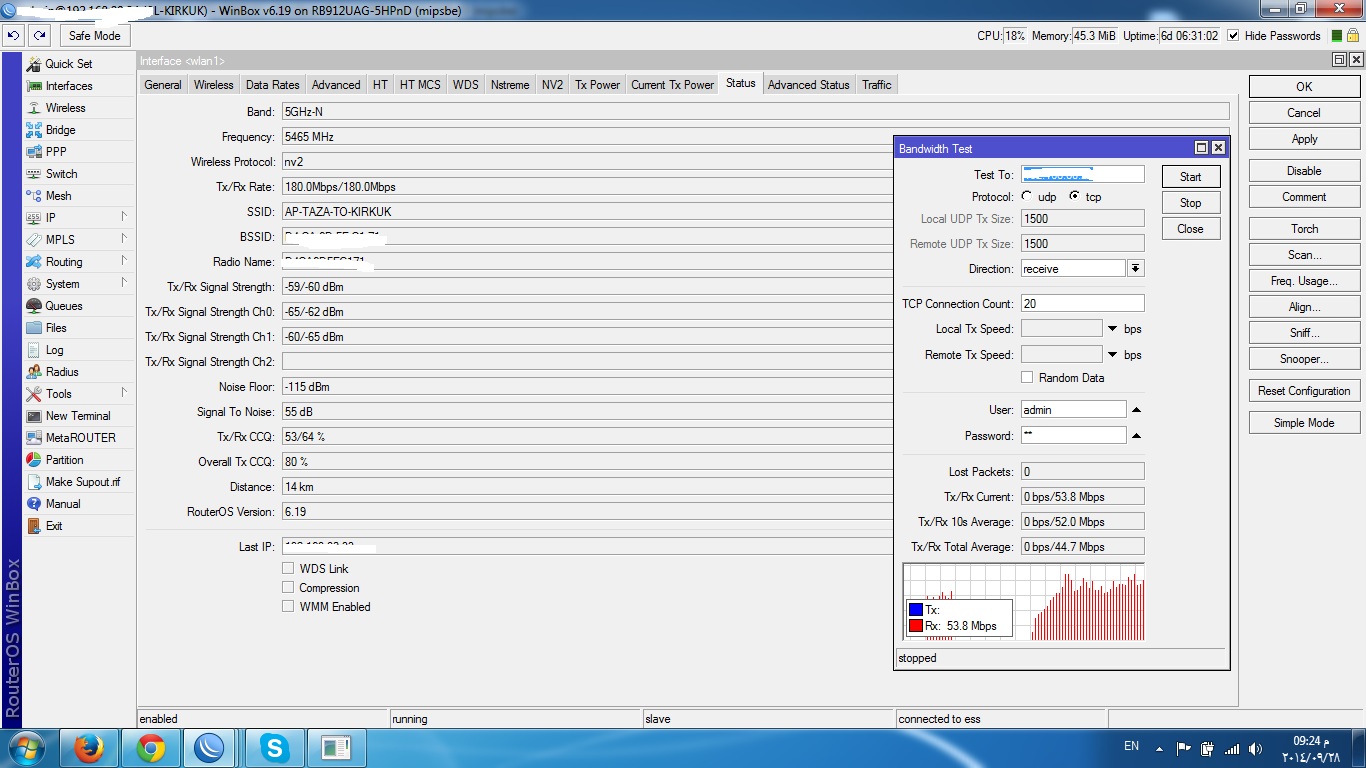
Task: Check the Compression checkbox
Action: 288,587
